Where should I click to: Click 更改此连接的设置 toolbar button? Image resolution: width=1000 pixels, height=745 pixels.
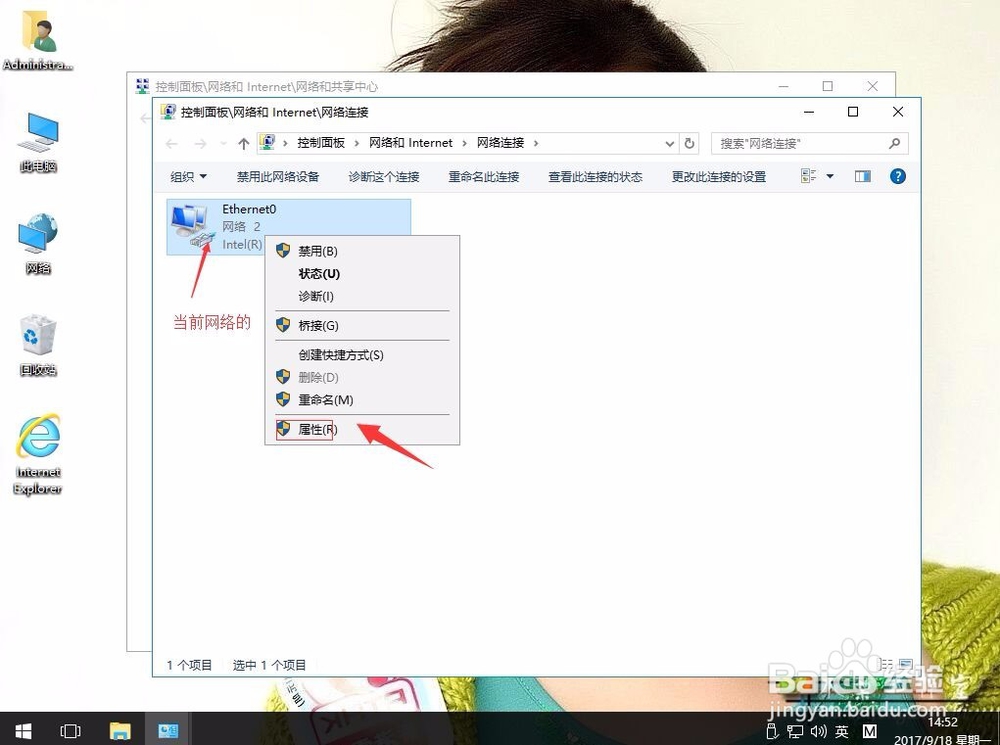coord(719,177)
